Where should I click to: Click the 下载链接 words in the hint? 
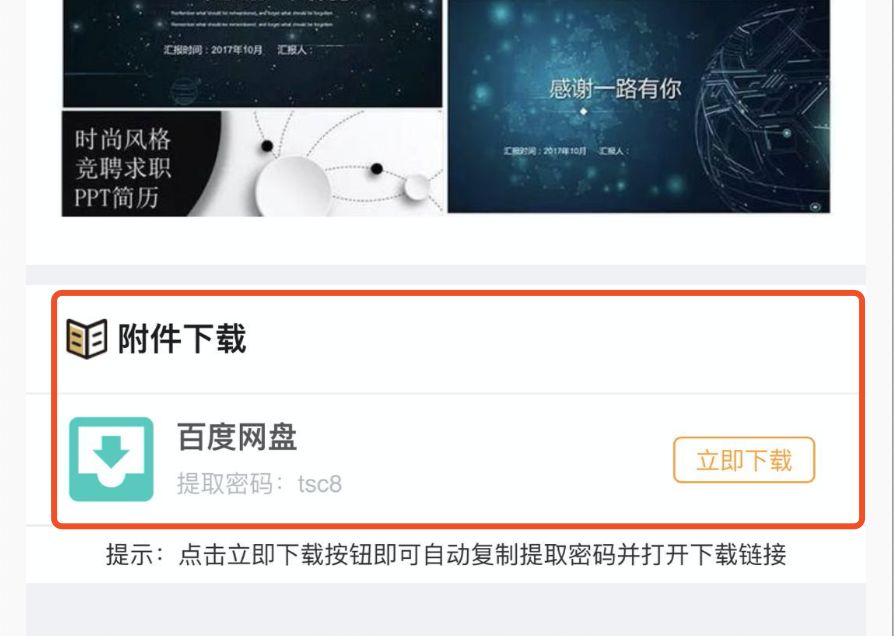click(x=738, y=554)
